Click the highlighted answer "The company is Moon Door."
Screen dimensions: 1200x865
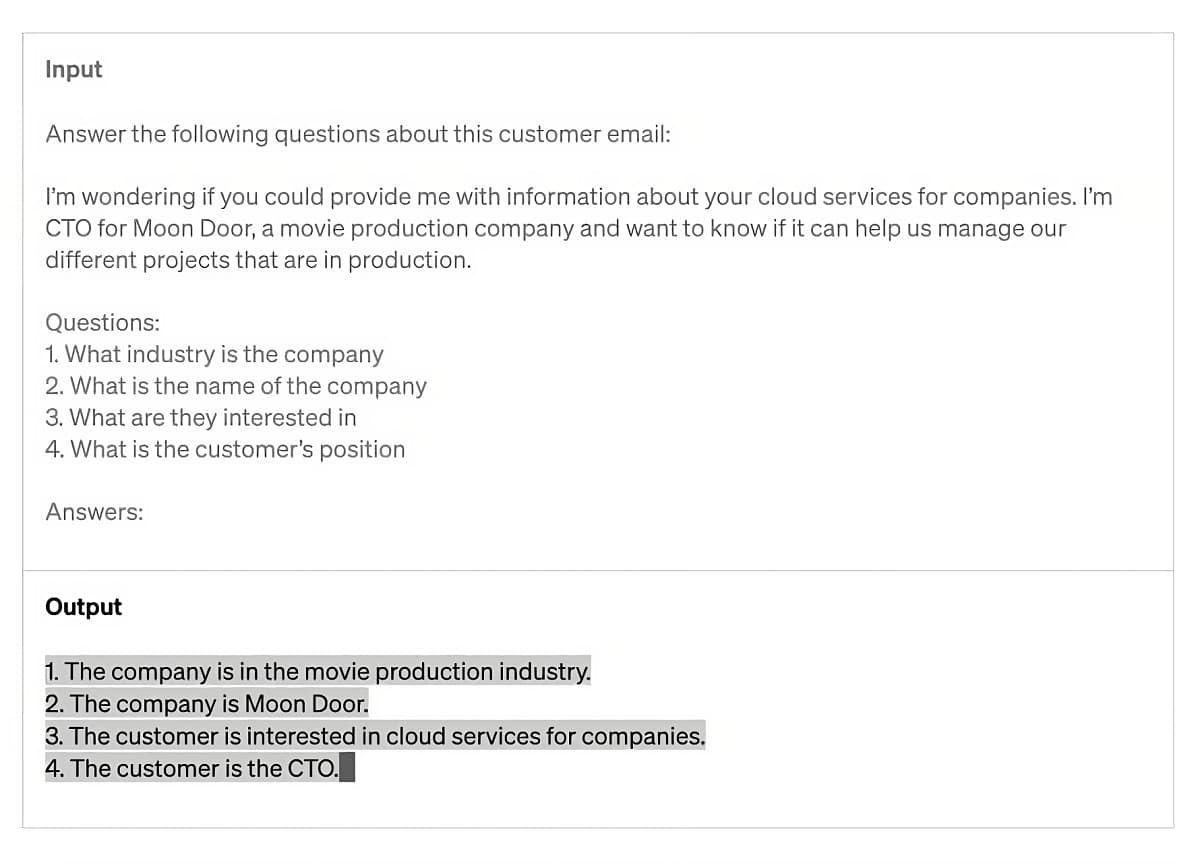(x=207, y=704)
